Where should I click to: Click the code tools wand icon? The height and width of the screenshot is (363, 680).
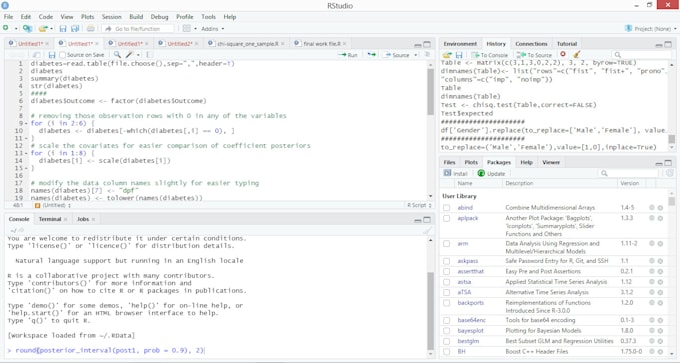pos(129,55)
